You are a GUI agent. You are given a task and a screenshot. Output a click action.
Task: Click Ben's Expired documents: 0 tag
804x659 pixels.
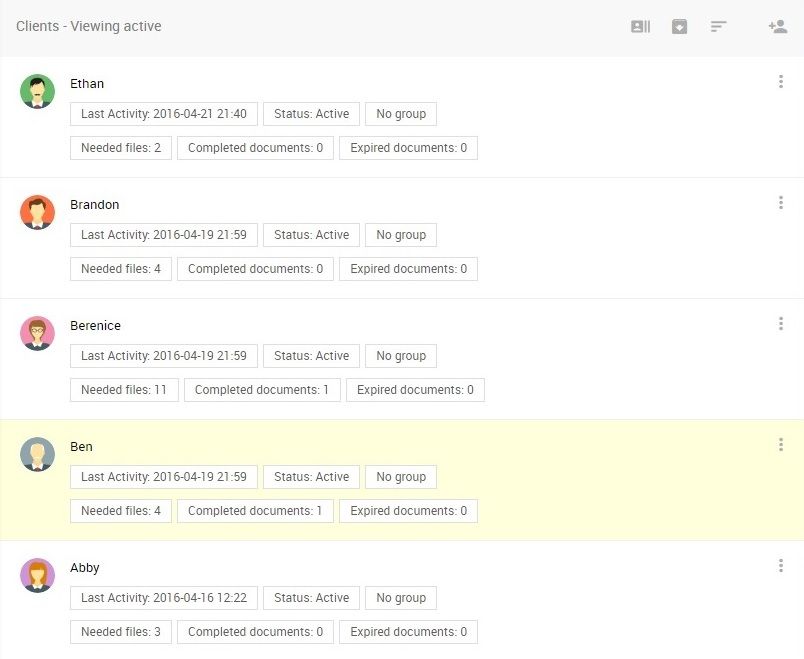point(409,511)
